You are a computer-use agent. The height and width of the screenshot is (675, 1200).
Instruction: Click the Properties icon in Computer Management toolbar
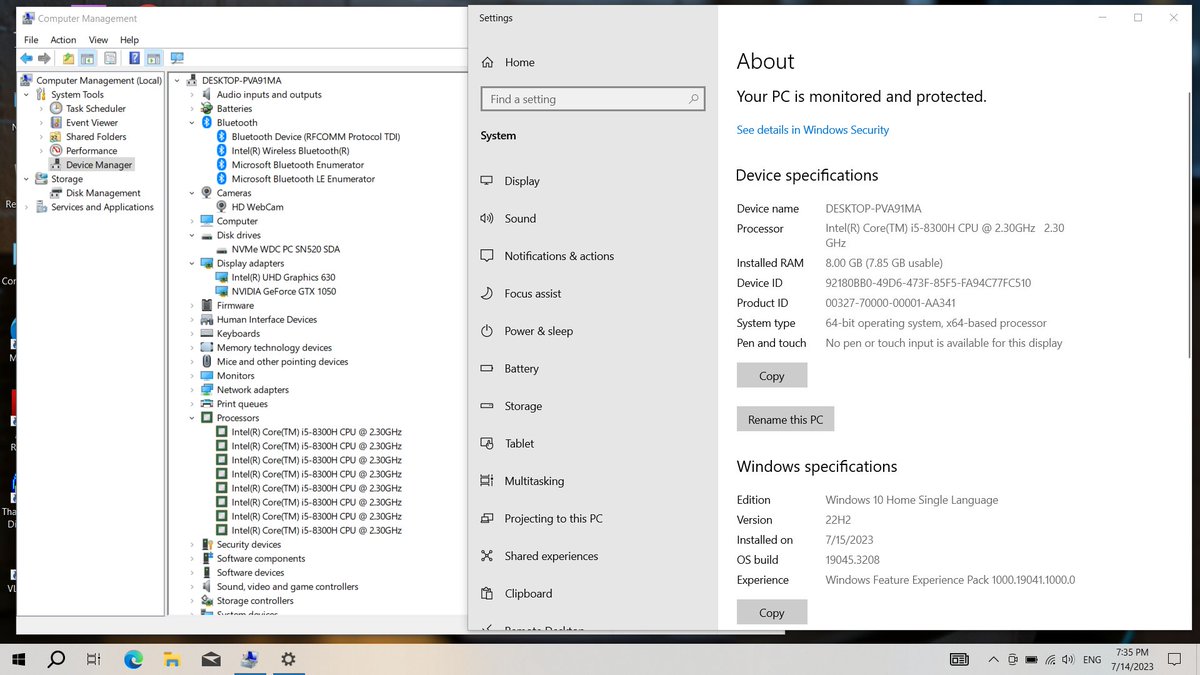tap(110, 59)
